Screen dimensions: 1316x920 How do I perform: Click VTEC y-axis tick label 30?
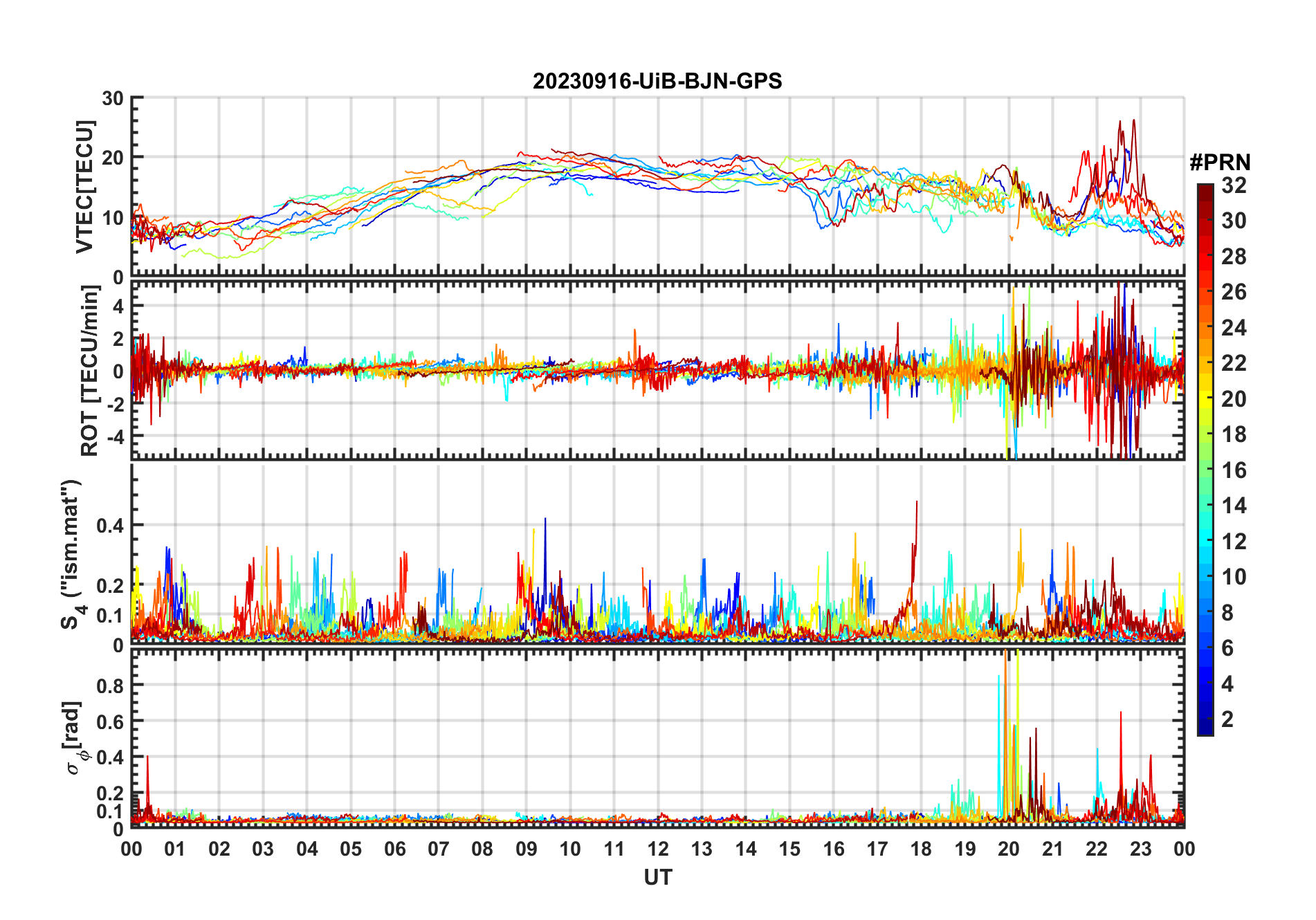113,98
